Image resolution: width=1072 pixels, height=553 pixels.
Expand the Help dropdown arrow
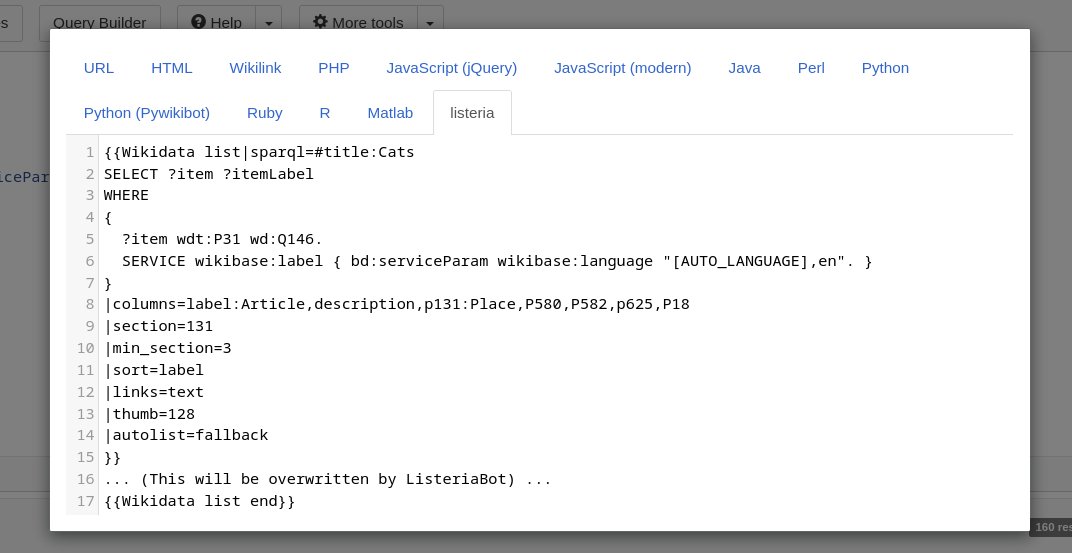coord(269,23)
